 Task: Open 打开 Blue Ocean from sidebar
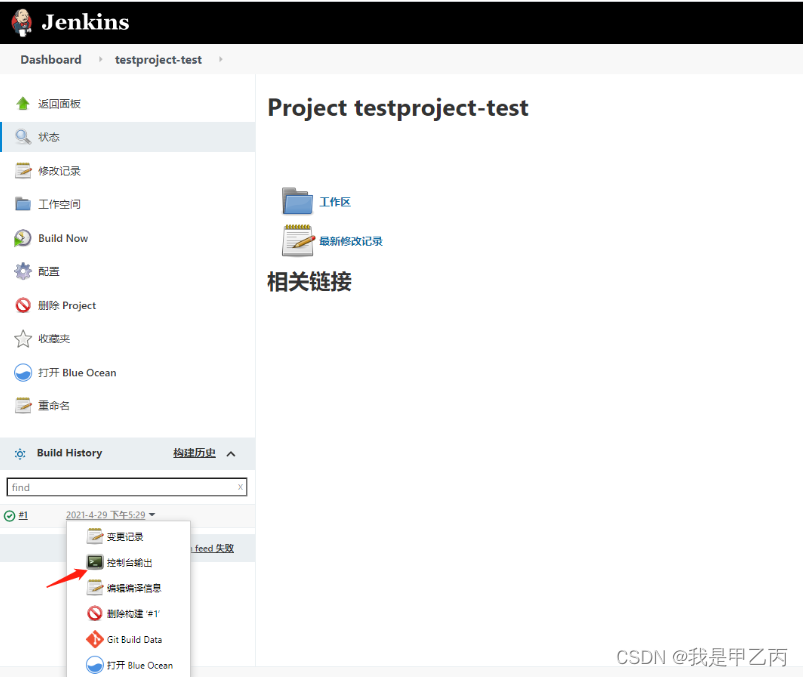pyautogui.click(x=77, y=372)
